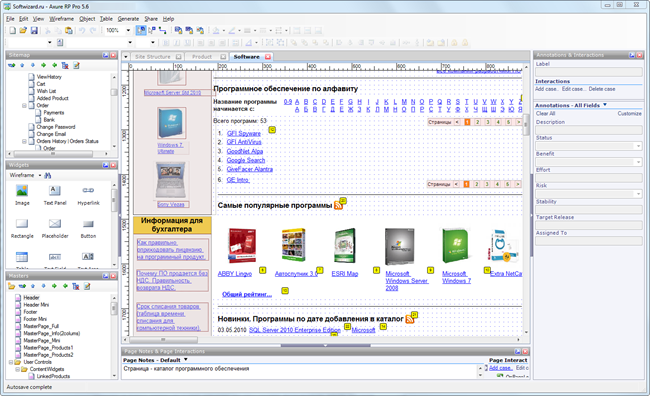Screen dimensions: 650x396
Task: Select the Header master
Action: click(31, 298)
